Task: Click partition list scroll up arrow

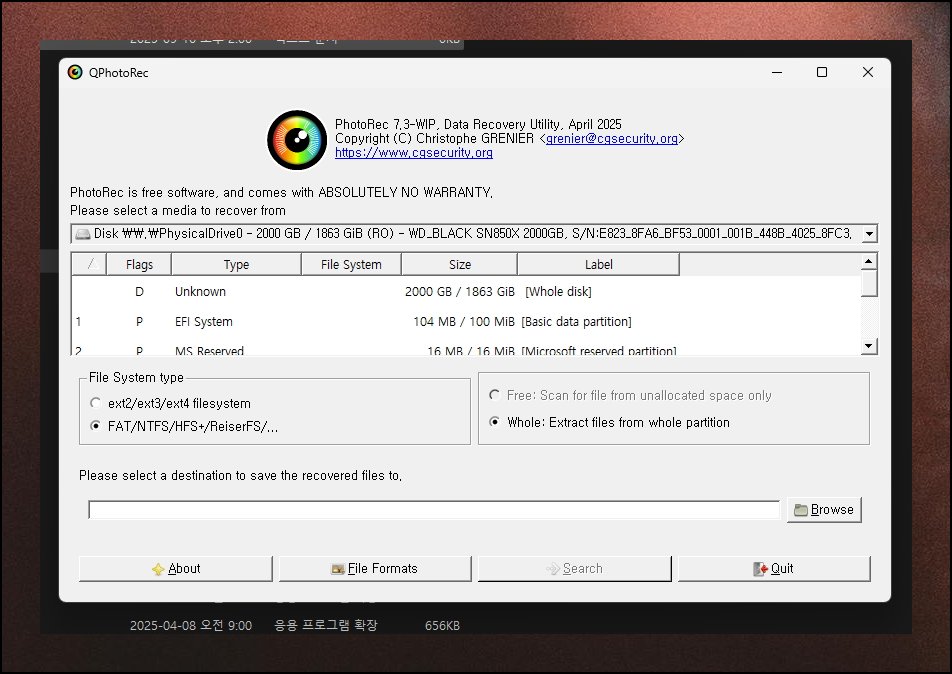Action: [x=869, y=261]
